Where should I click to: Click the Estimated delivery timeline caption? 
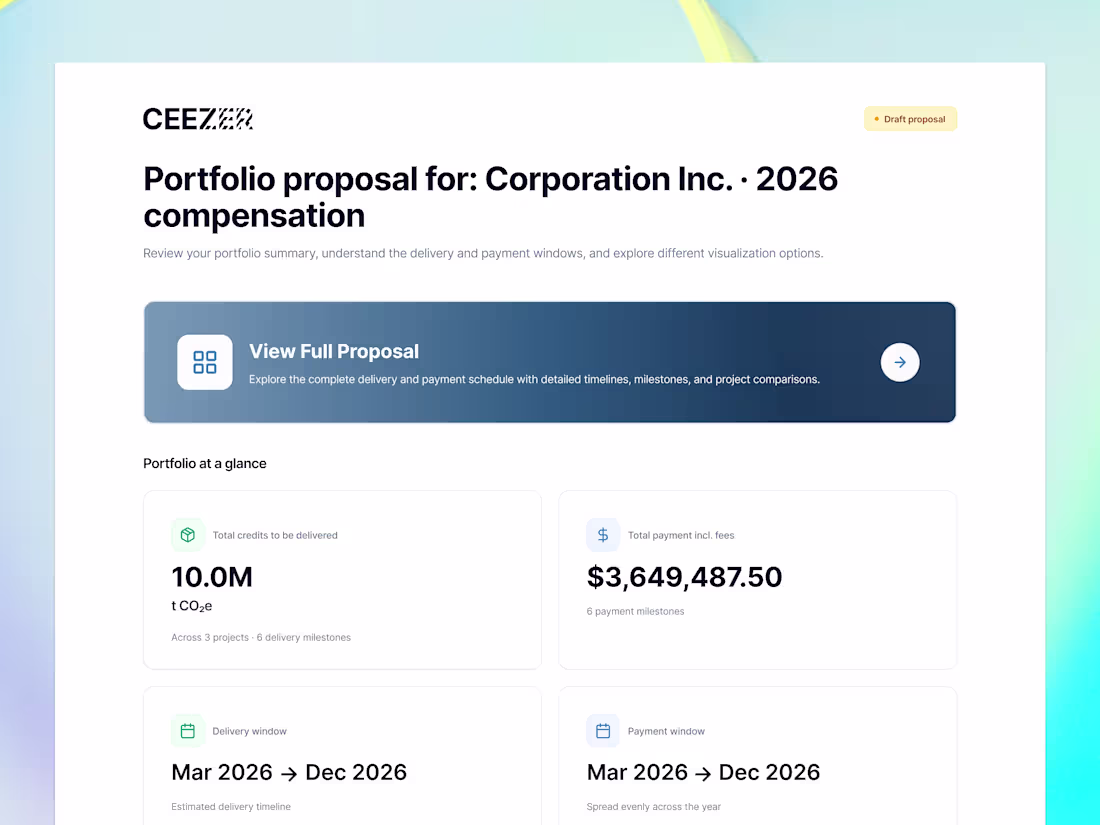coord(231,806)
